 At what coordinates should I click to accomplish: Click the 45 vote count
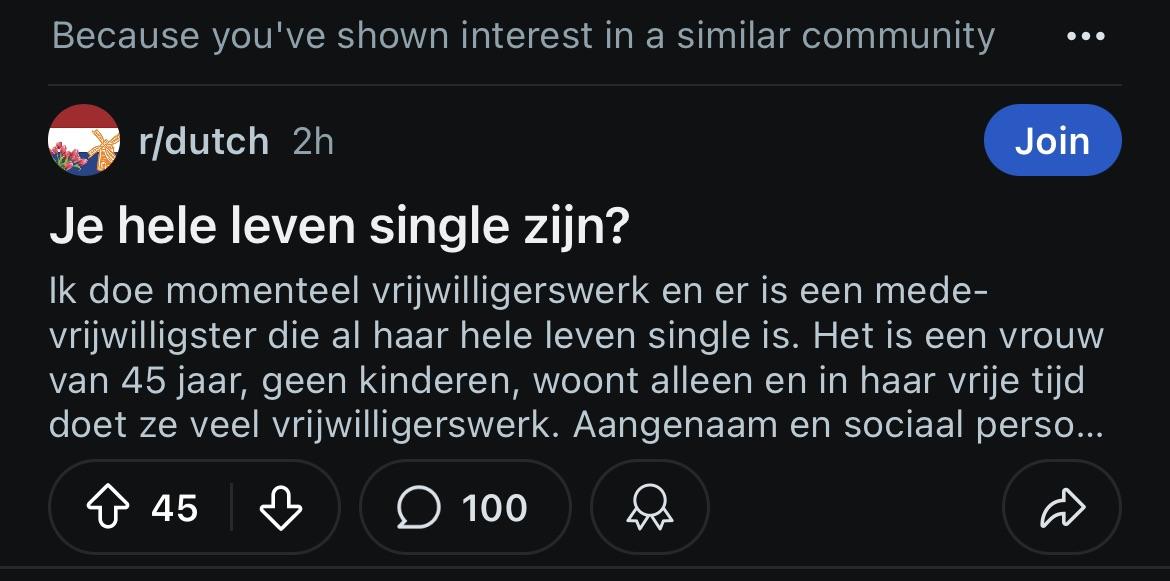tap(175, 508)
